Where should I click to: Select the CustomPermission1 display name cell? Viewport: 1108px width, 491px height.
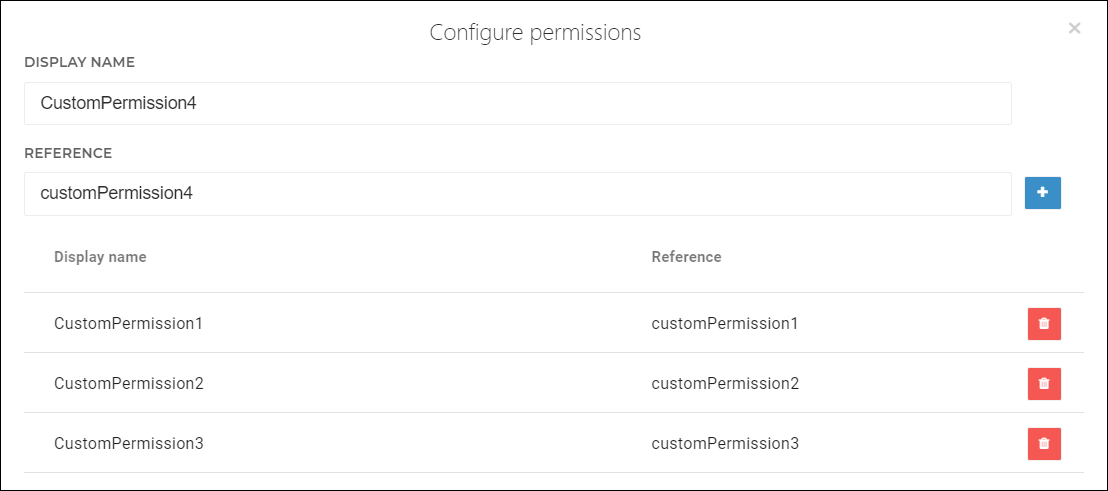[x=129, y=324]
